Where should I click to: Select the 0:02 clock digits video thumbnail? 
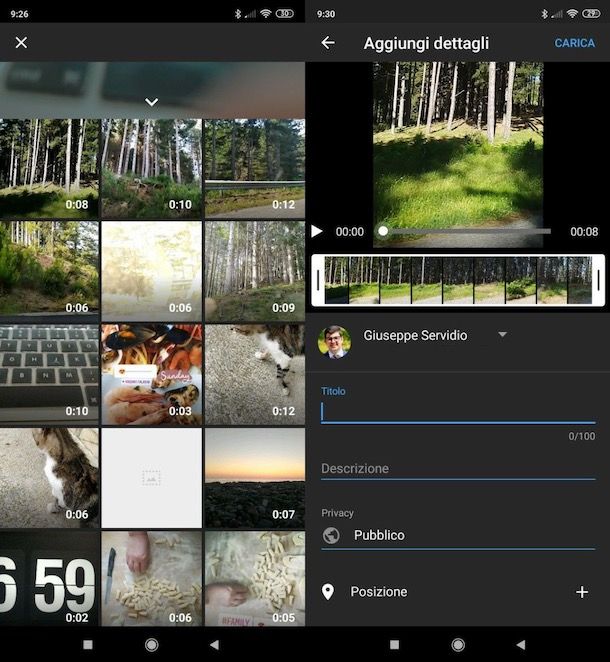[49, 578]
